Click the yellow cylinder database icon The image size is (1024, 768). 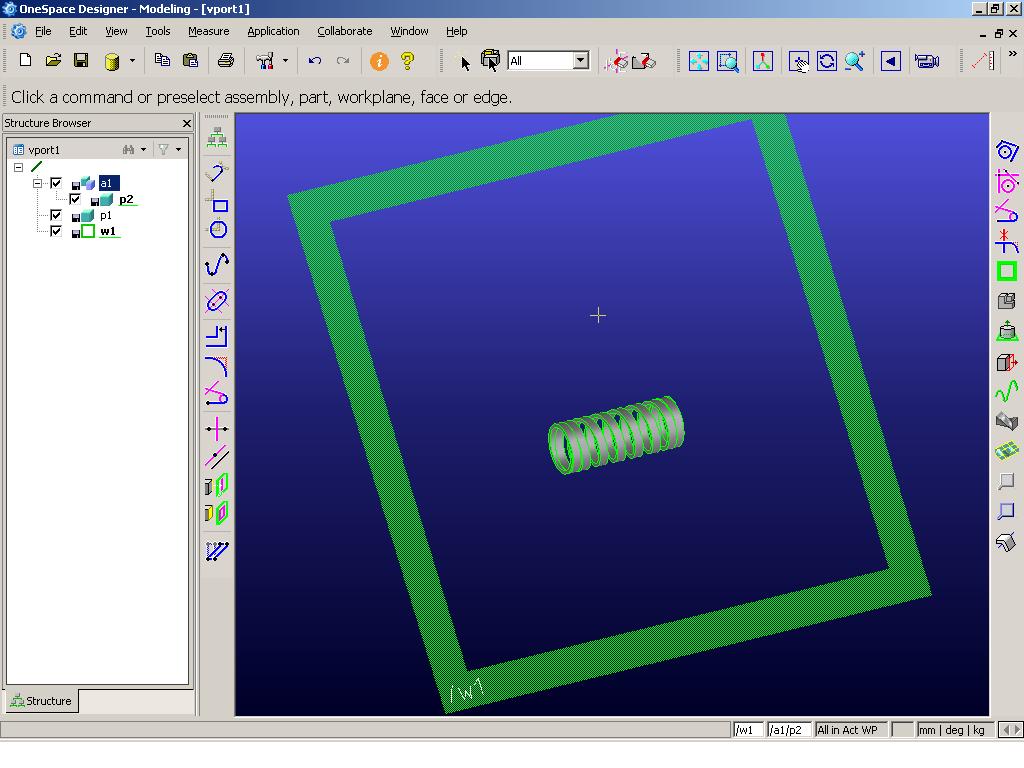click(112, 61)
